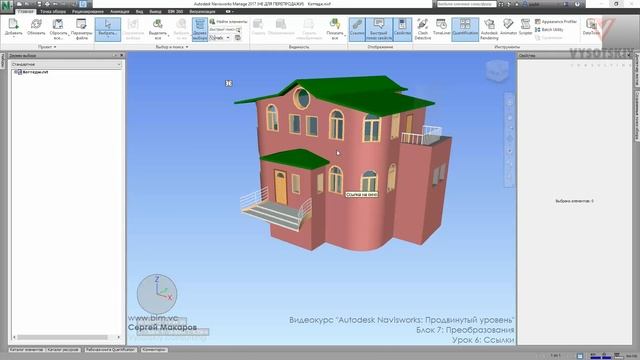
Task: Open the Добавить dropdown arrow
Action: [x=13, y=37]
